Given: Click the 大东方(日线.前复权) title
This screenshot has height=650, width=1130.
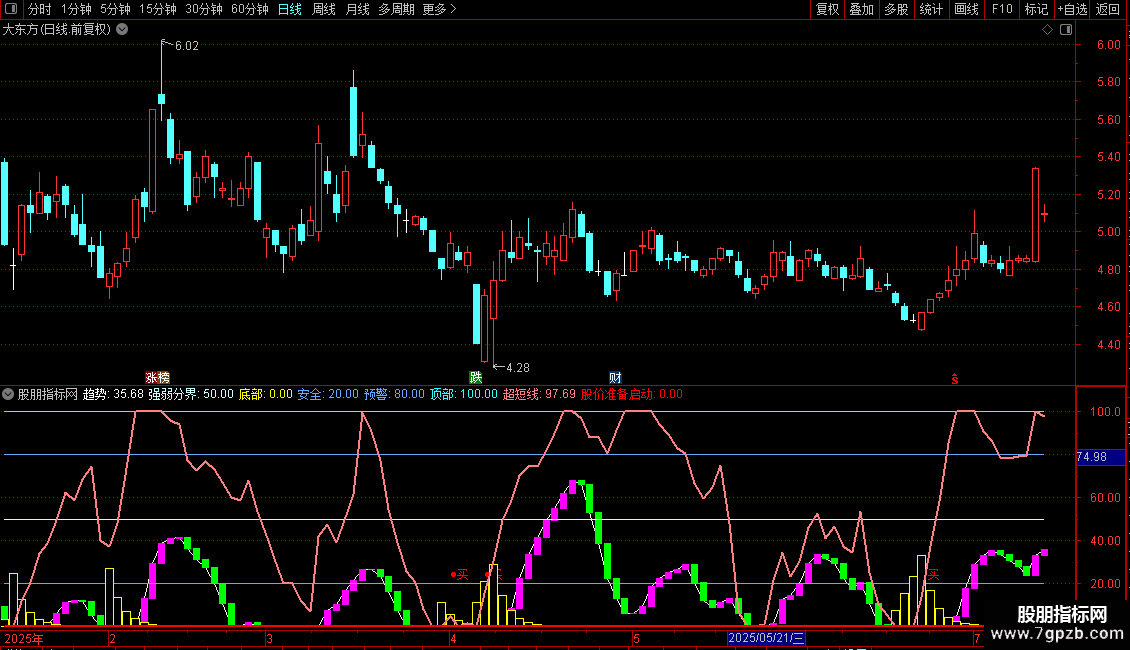Looking at the screenshot, I should tap(56, 30).
